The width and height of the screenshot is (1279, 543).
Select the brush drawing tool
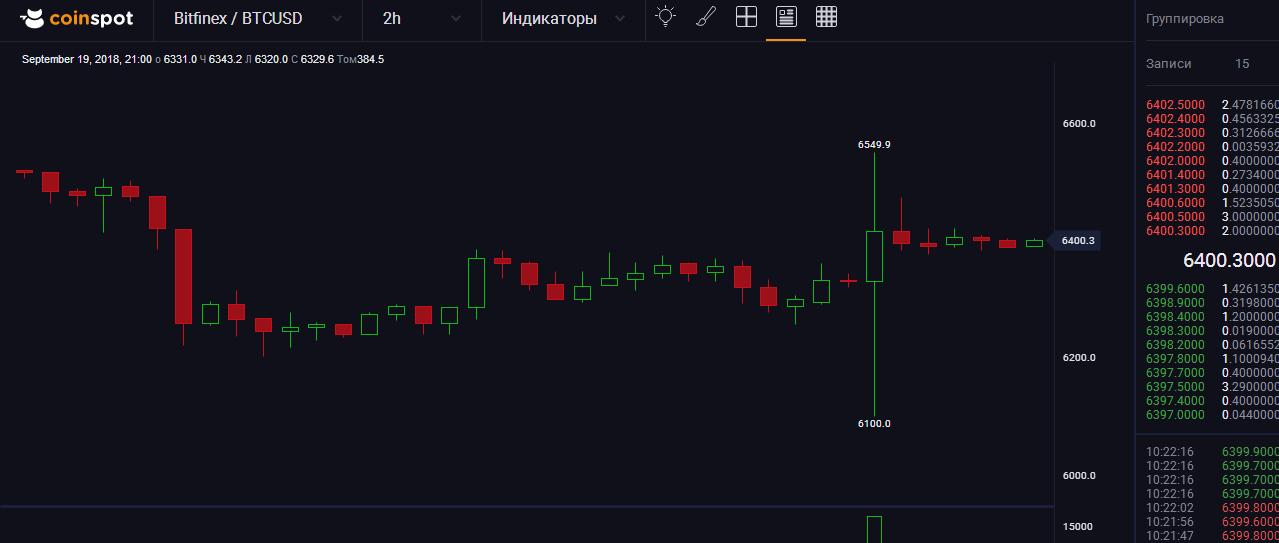click(x=705, y=17)
